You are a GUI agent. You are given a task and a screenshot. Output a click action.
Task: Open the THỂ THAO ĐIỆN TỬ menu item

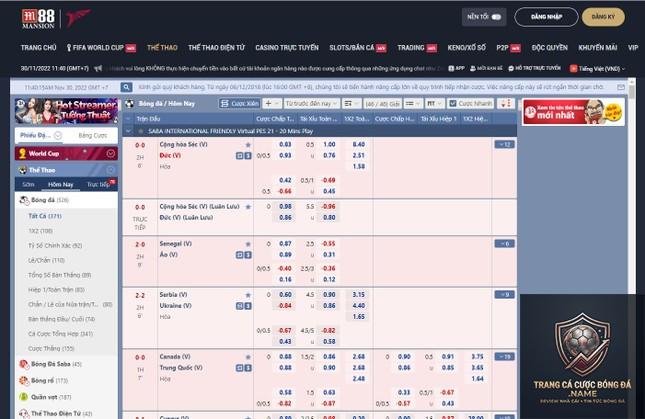click(x=216, y=48)
